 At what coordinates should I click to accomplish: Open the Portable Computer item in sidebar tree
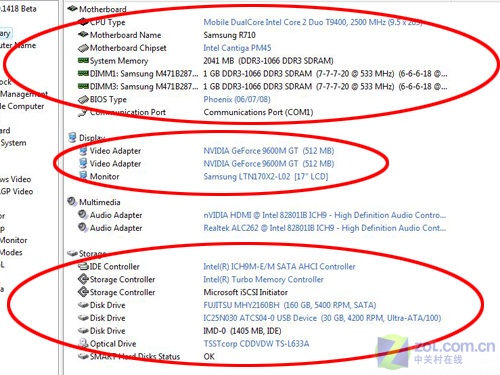[22, 106]
